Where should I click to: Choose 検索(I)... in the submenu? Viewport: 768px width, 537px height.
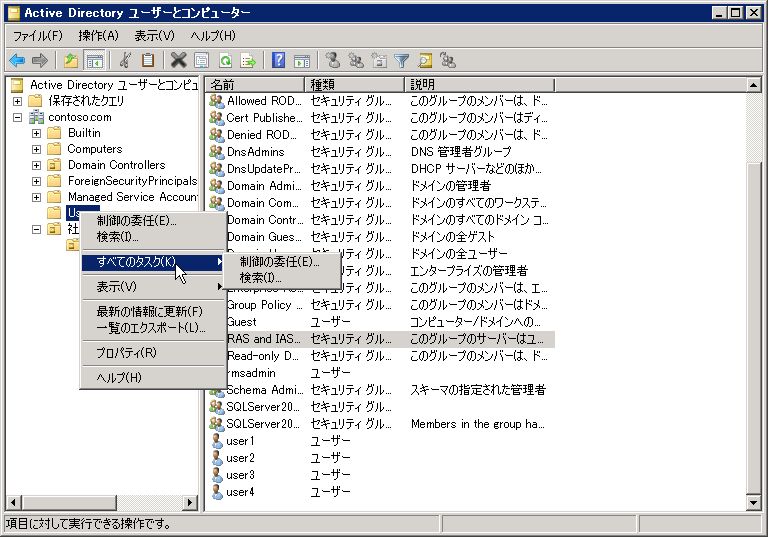coord(282,278)
